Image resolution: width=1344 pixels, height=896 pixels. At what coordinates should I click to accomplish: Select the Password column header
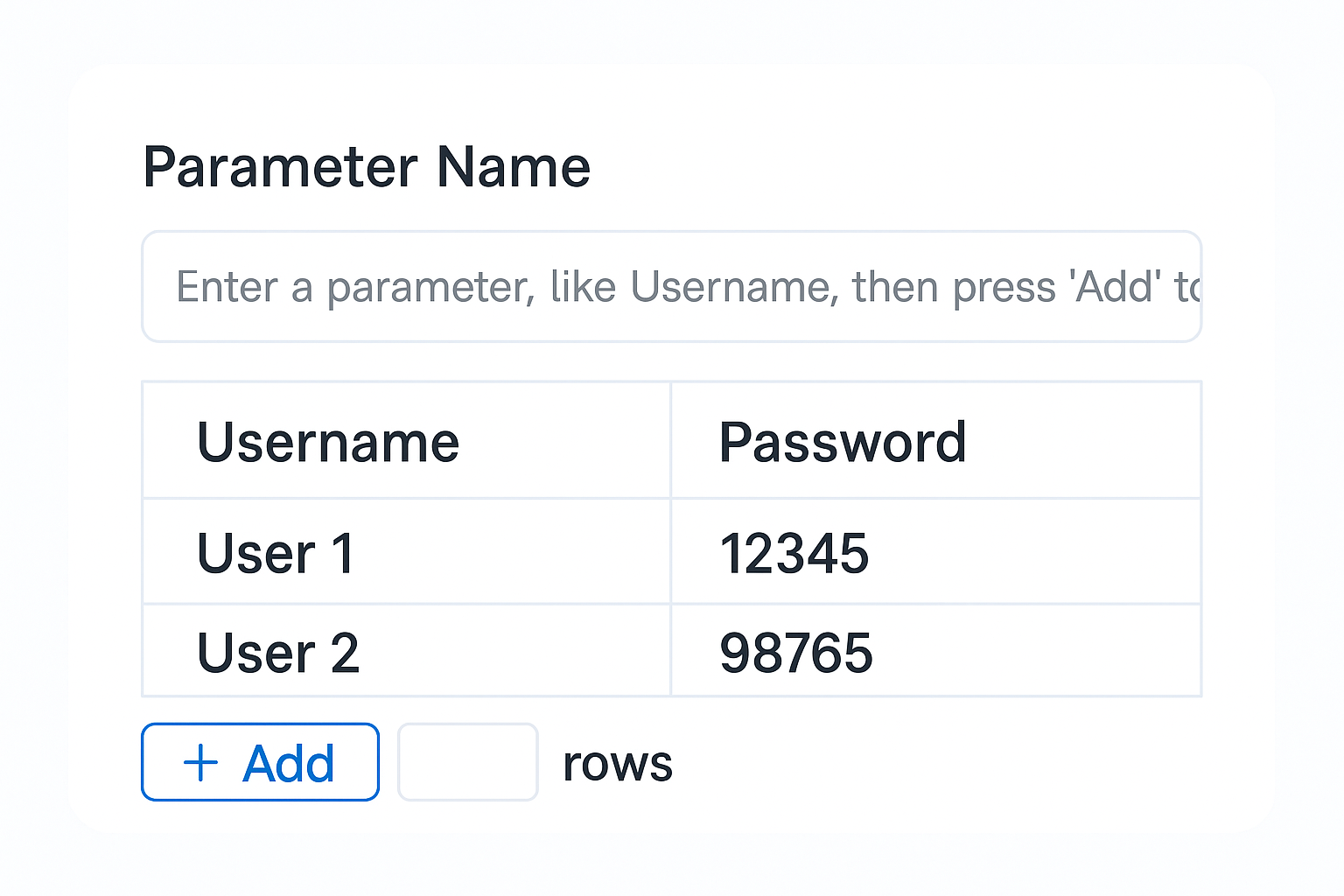click(x=843, y=441)
